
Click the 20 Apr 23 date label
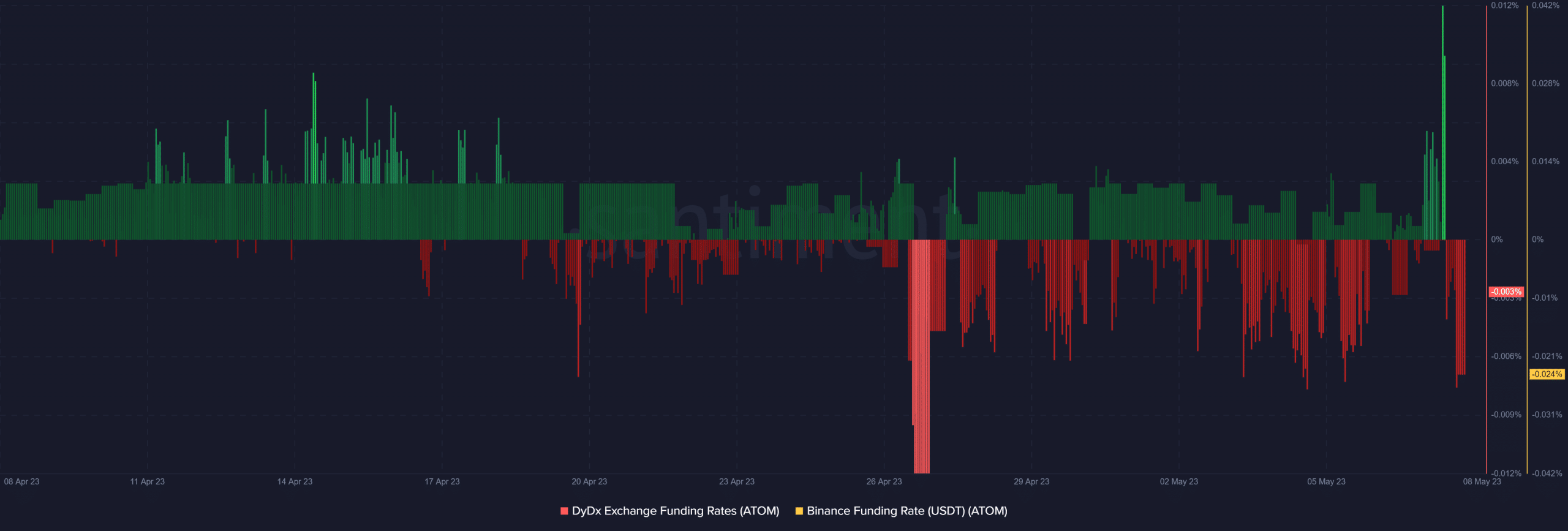pyautogui.click(x=589, y=481)
